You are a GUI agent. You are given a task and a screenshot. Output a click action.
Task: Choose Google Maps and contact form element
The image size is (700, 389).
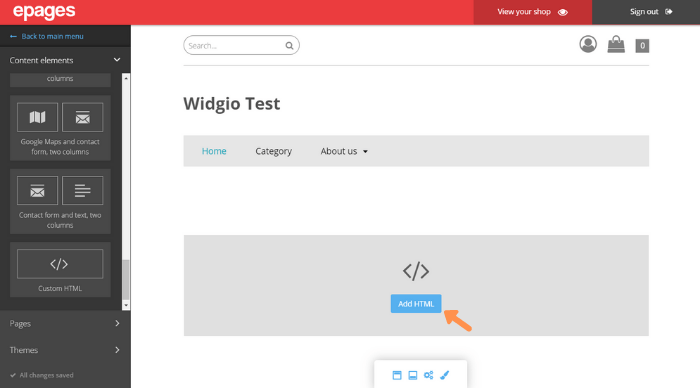[x=60, y=128]
